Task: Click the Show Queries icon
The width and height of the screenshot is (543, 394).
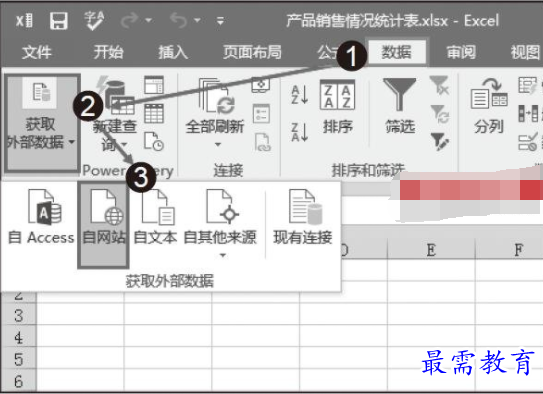Action: 154,85
